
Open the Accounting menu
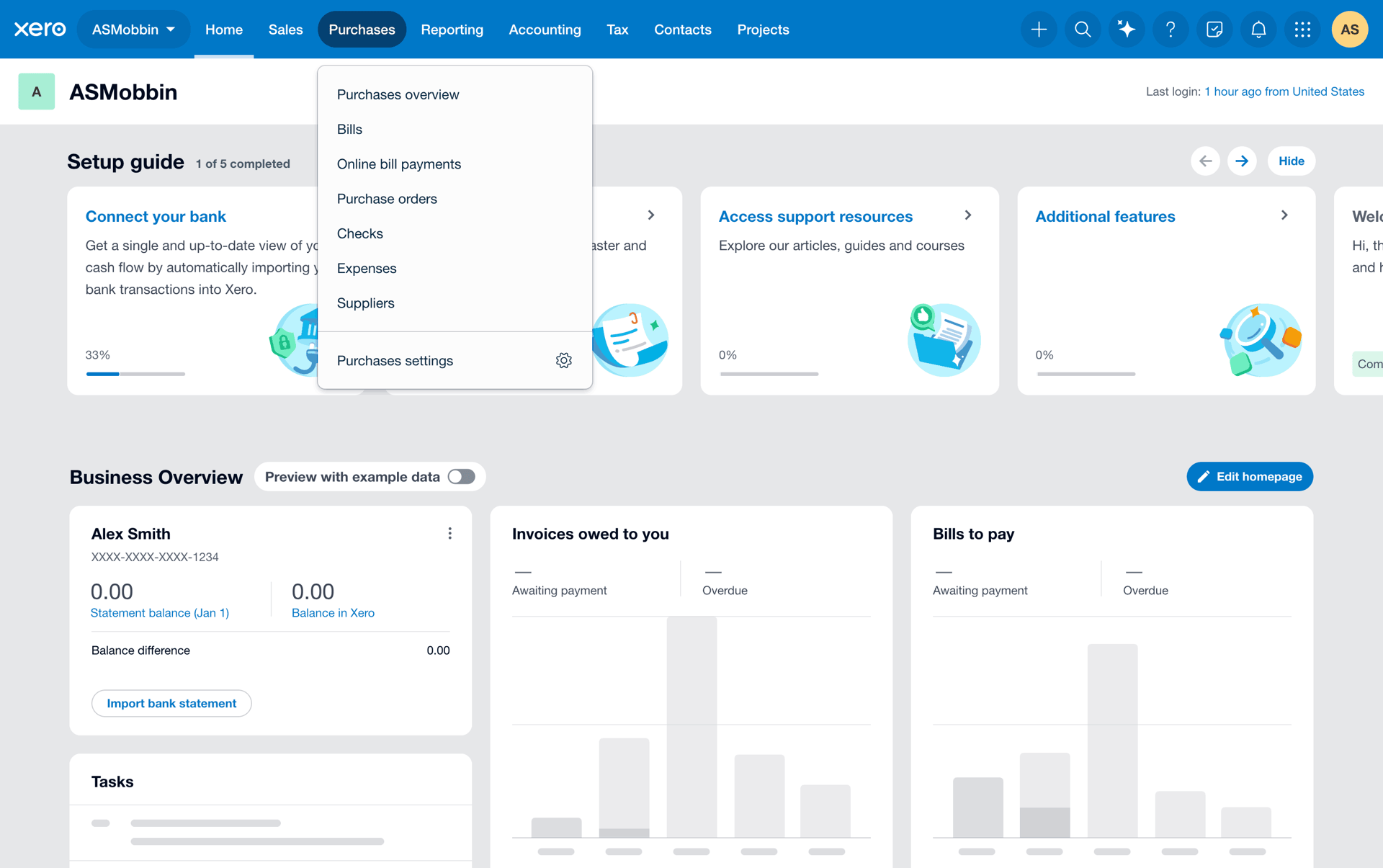pos(545,30)
